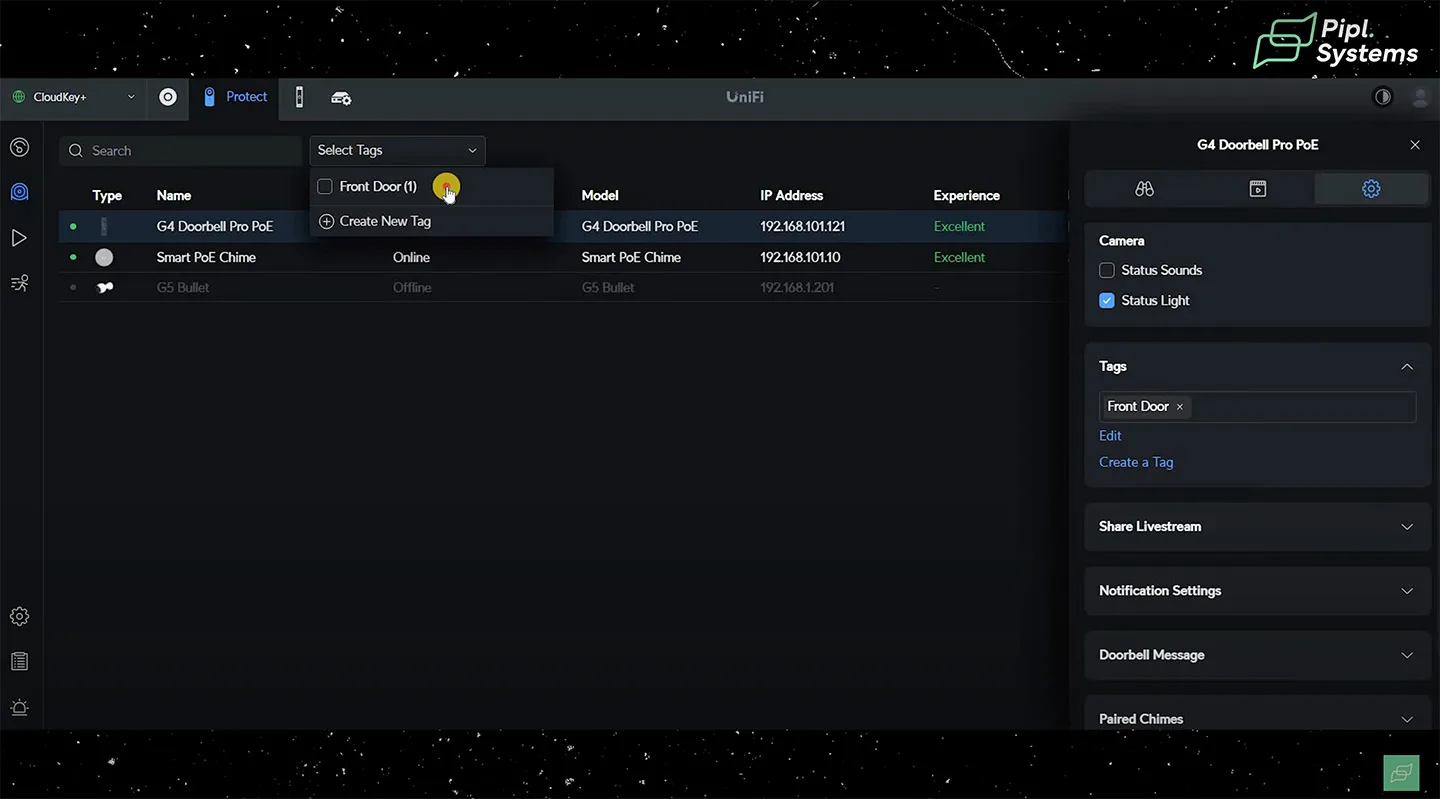Viewport: 1440px width, 799px height.
Task: Open the settings gear tab in panel
Action: click(1371, 189)
